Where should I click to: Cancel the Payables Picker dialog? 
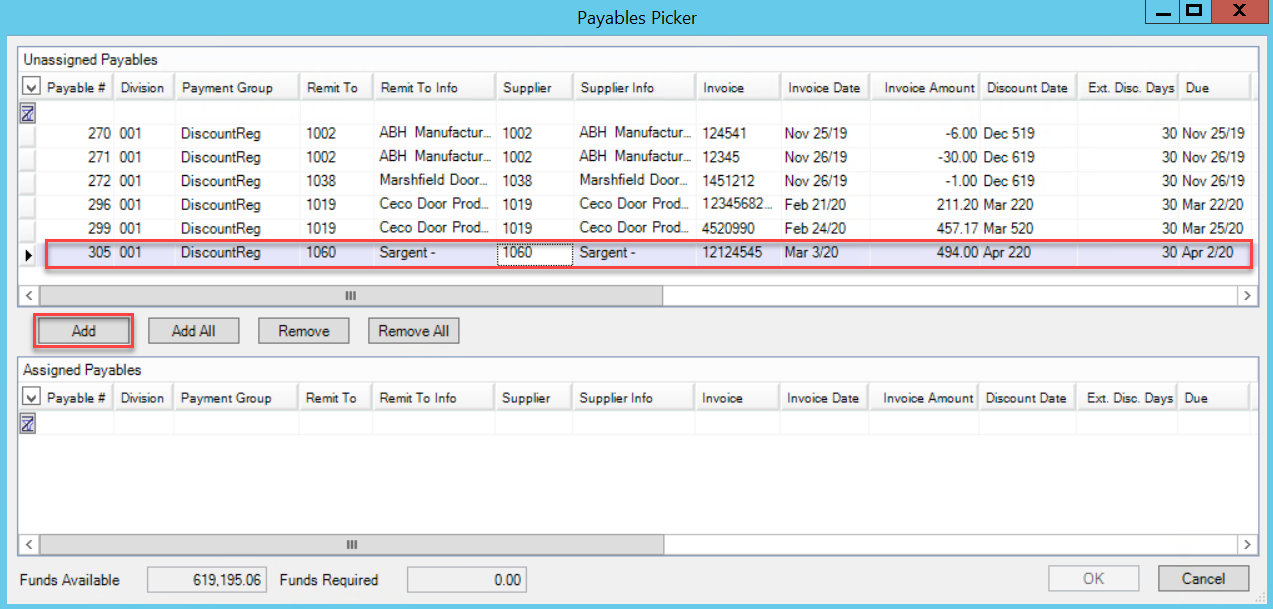tap(1203, 578)
